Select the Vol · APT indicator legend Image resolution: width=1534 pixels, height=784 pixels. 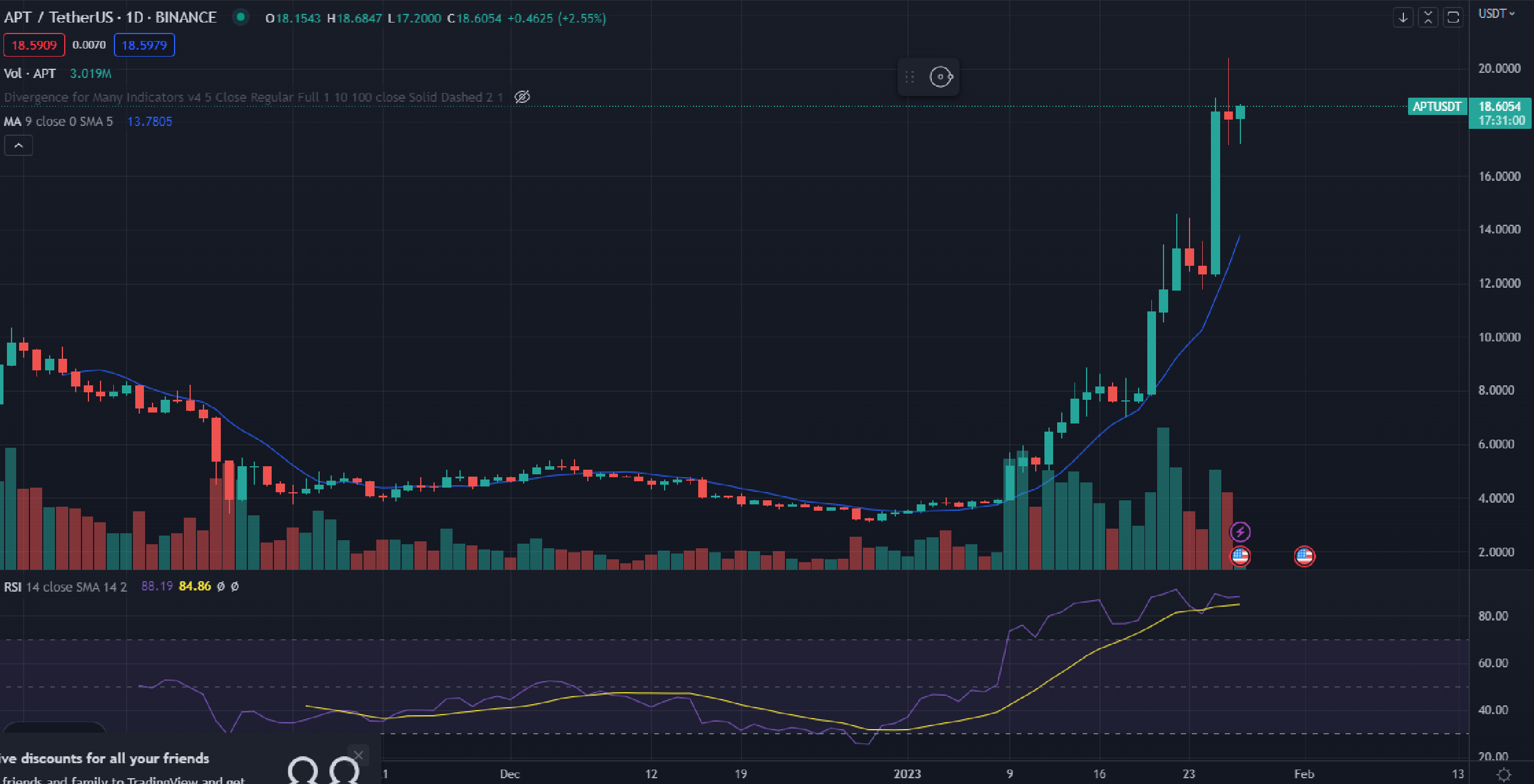pos(30,73)
